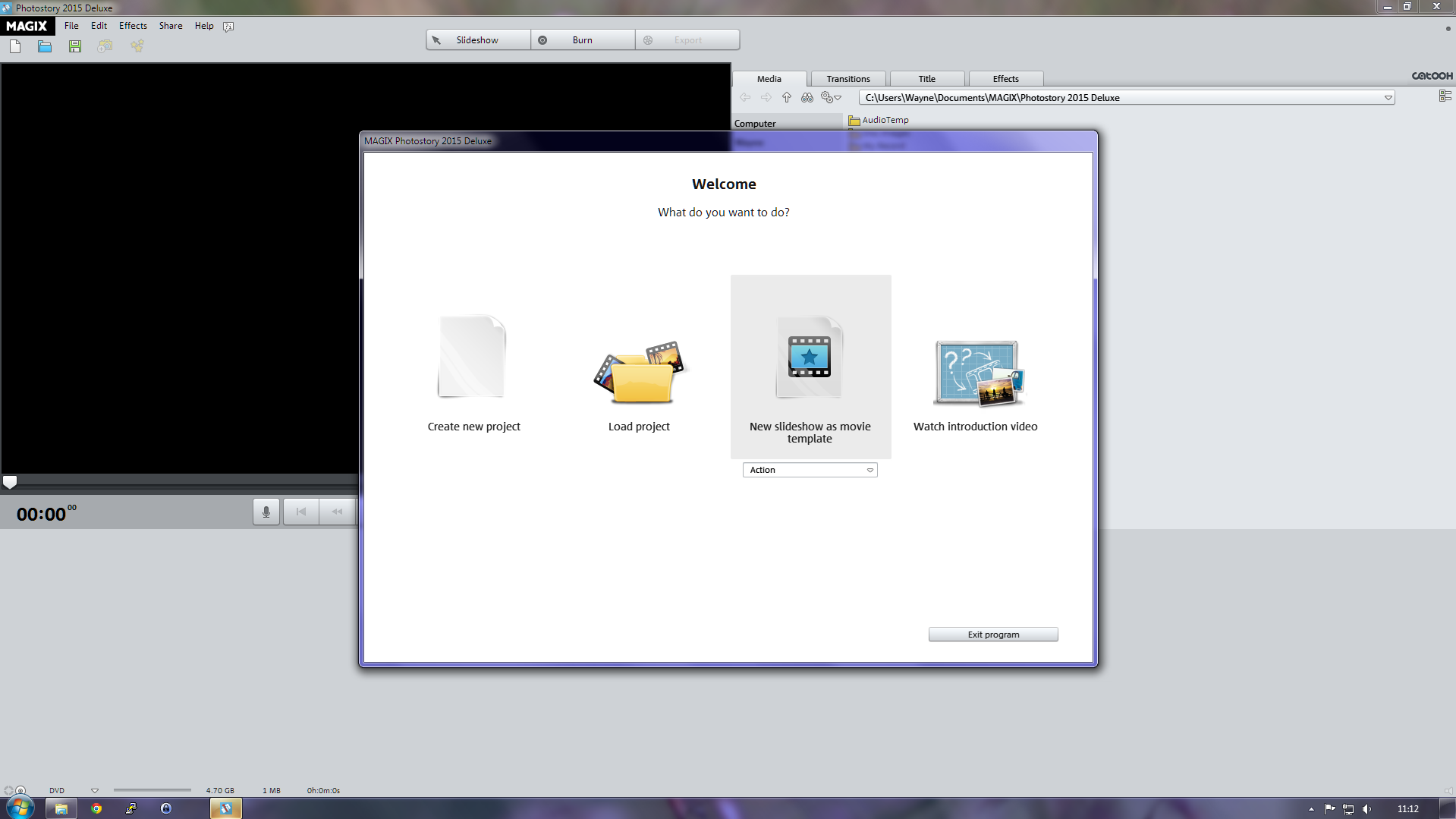
Task: Click the playback position marker on the preview scrubber
Action: (x=10, y=482)
